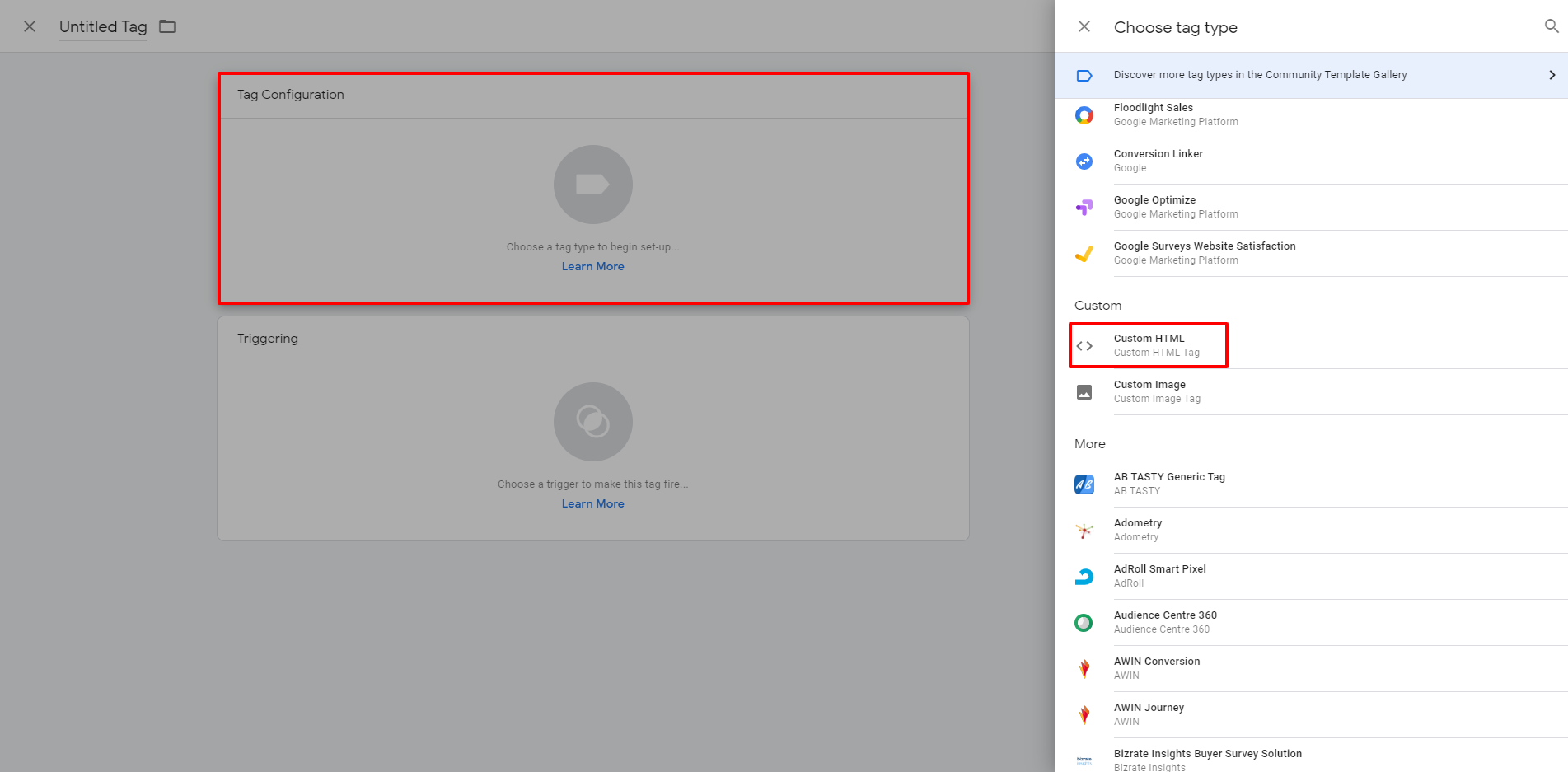Click Learn More under Triggering
This screenshot has height=772, width=1568.
click(592, 503)
